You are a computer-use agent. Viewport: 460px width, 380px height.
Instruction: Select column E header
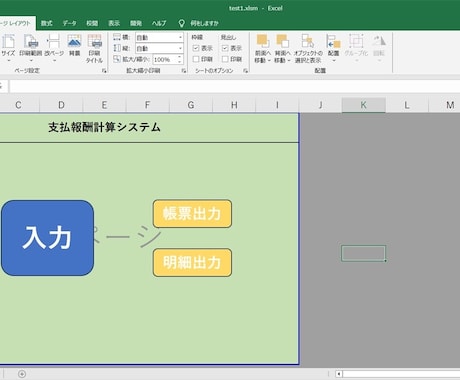pyautogui.click(x=104, y=105)
